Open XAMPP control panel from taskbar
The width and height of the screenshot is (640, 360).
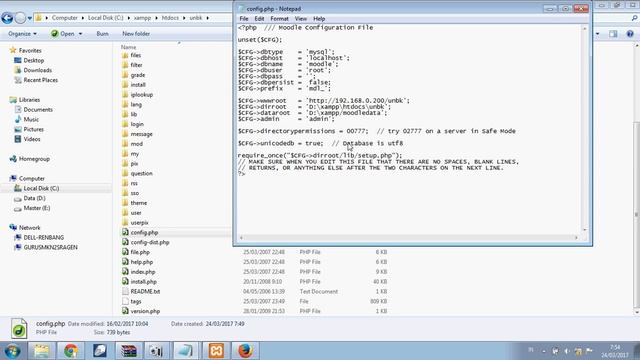[216, 351]
